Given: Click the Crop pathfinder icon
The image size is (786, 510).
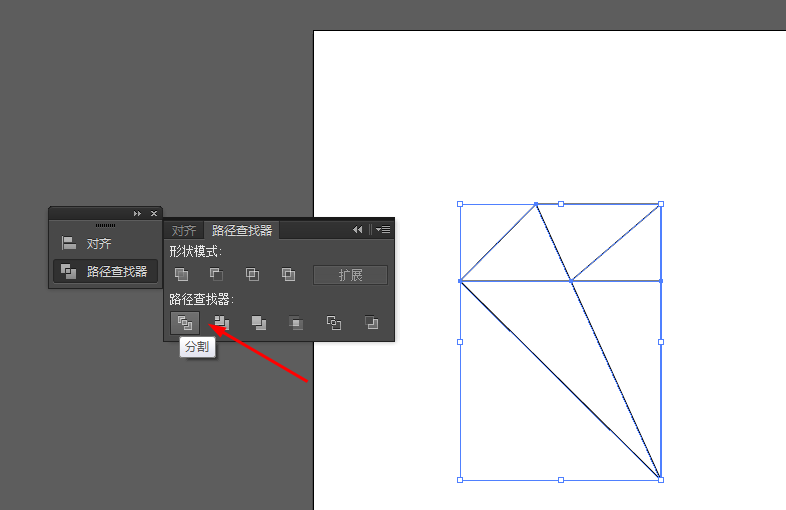Looking at the screenshot, I should [x=296, y=323].
